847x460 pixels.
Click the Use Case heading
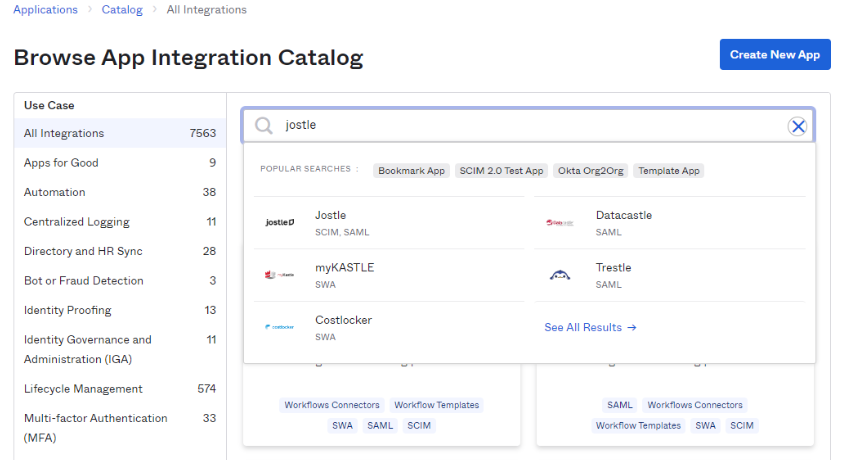(49, 105)
